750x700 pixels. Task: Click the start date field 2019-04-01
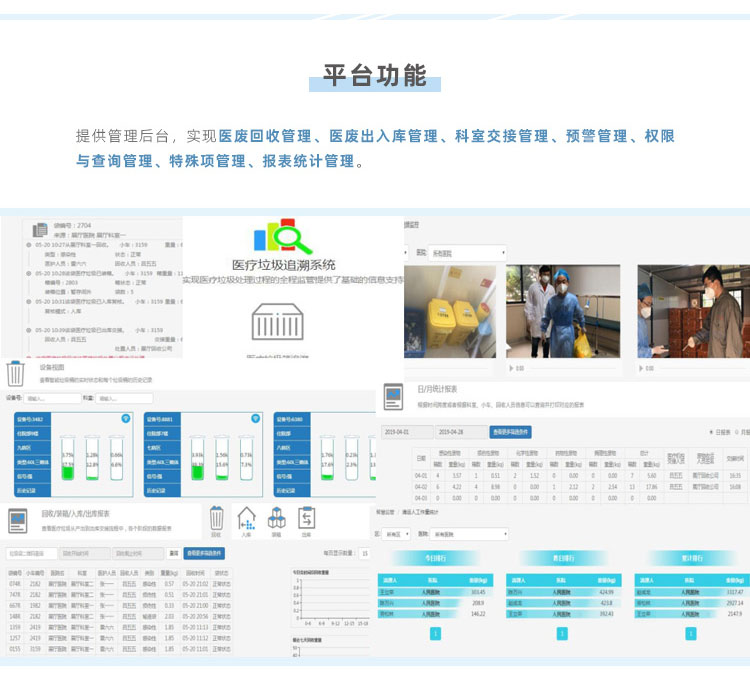click(x=407, y=432)
